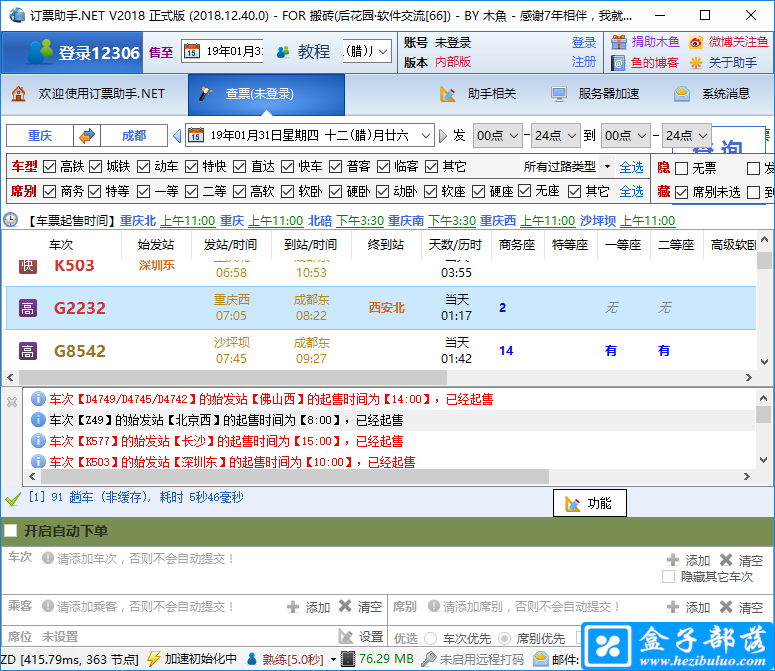Close the log panel with the X icon

pos(12,402)
